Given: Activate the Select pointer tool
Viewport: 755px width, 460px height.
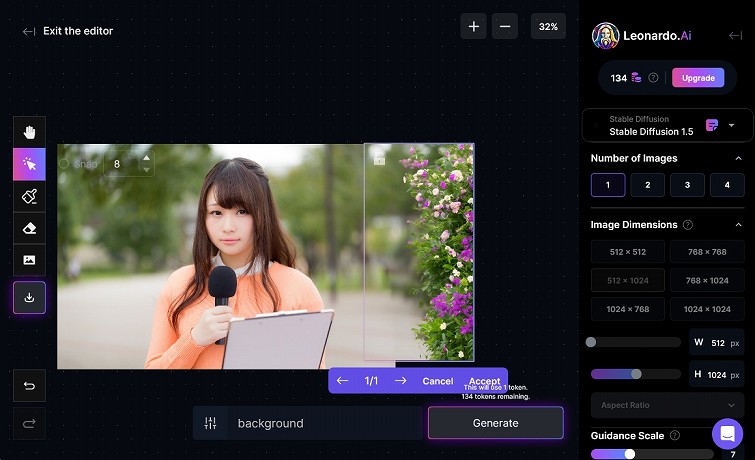Looking at the screenshot, I should 29,164.
